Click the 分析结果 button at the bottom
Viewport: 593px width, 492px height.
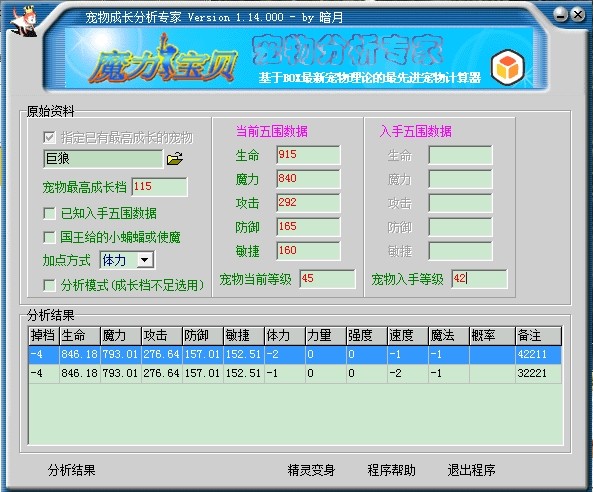(71, 470)
